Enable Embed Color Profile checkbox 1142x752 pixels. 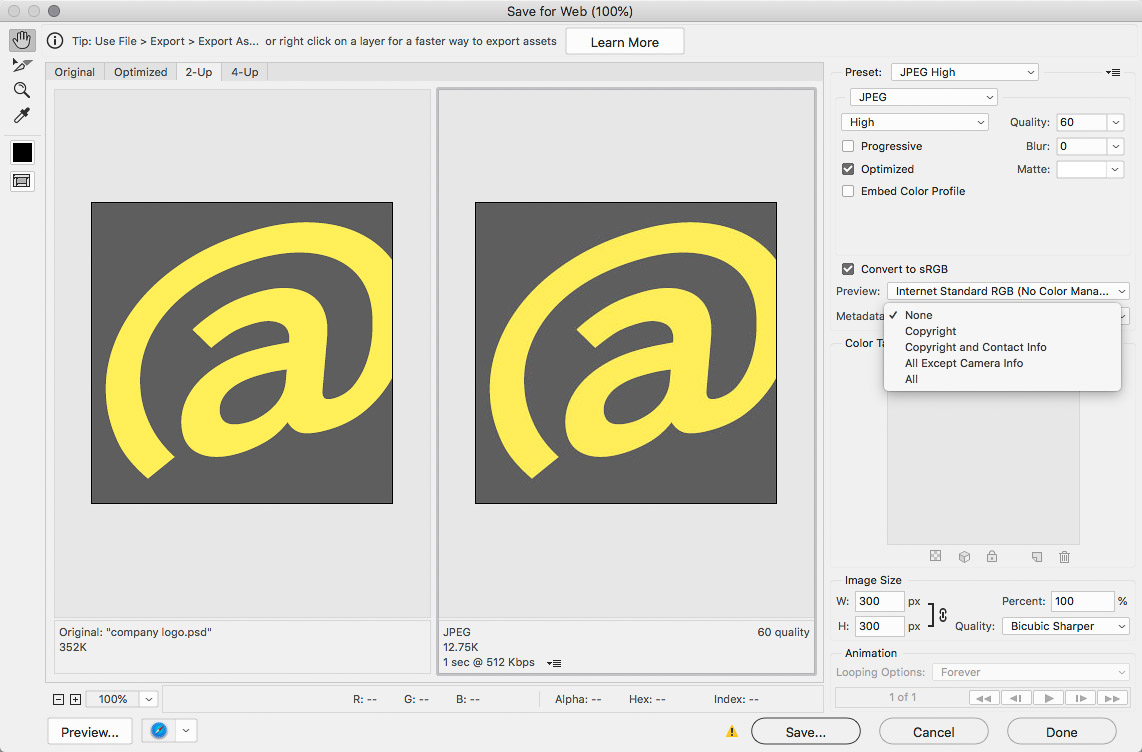tap(848, 191)
